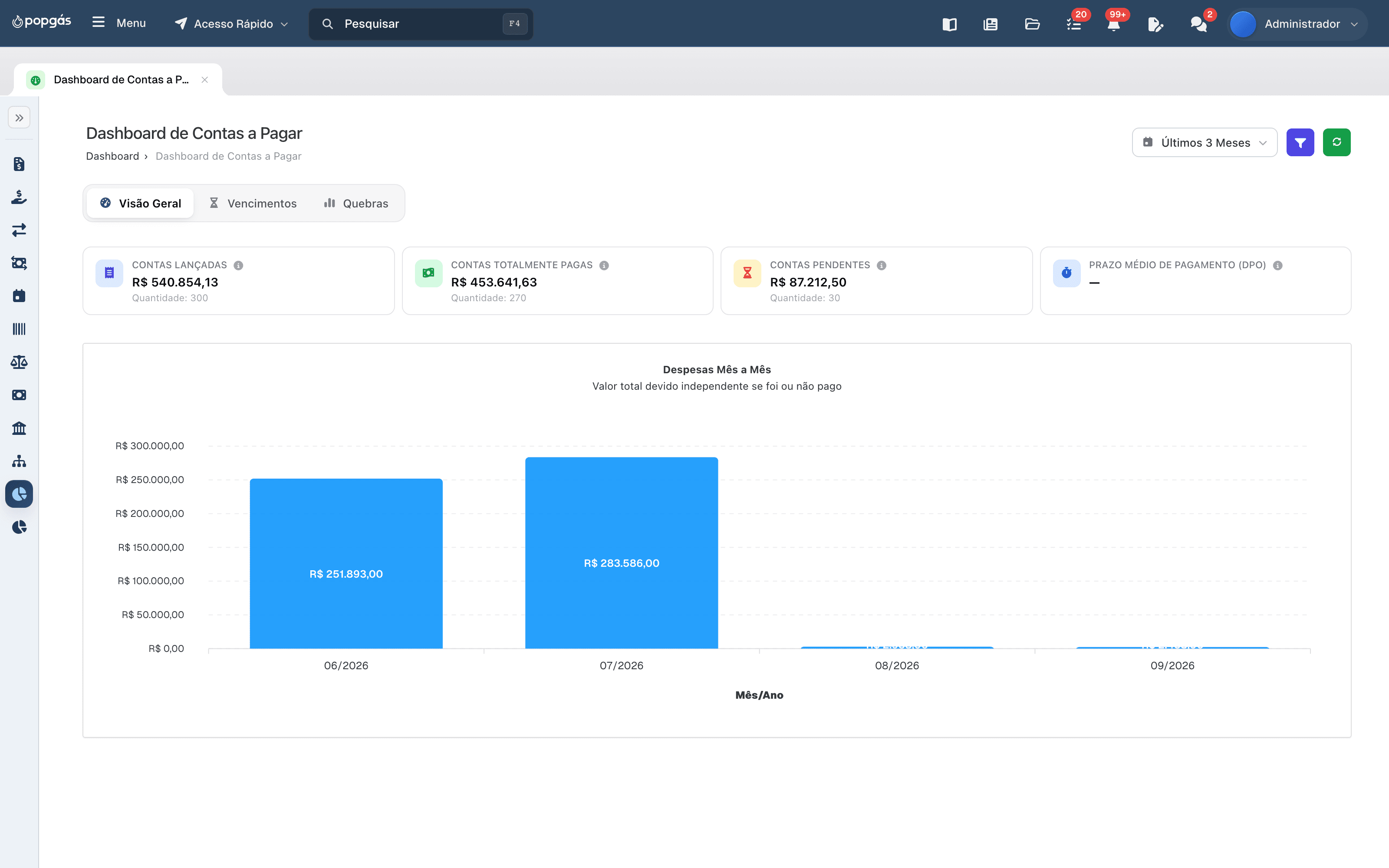Image resolution: width=1389 pixels, height=868 pixels.
Task: Click the Administrador avatar circle
Action: [1243, 24]
